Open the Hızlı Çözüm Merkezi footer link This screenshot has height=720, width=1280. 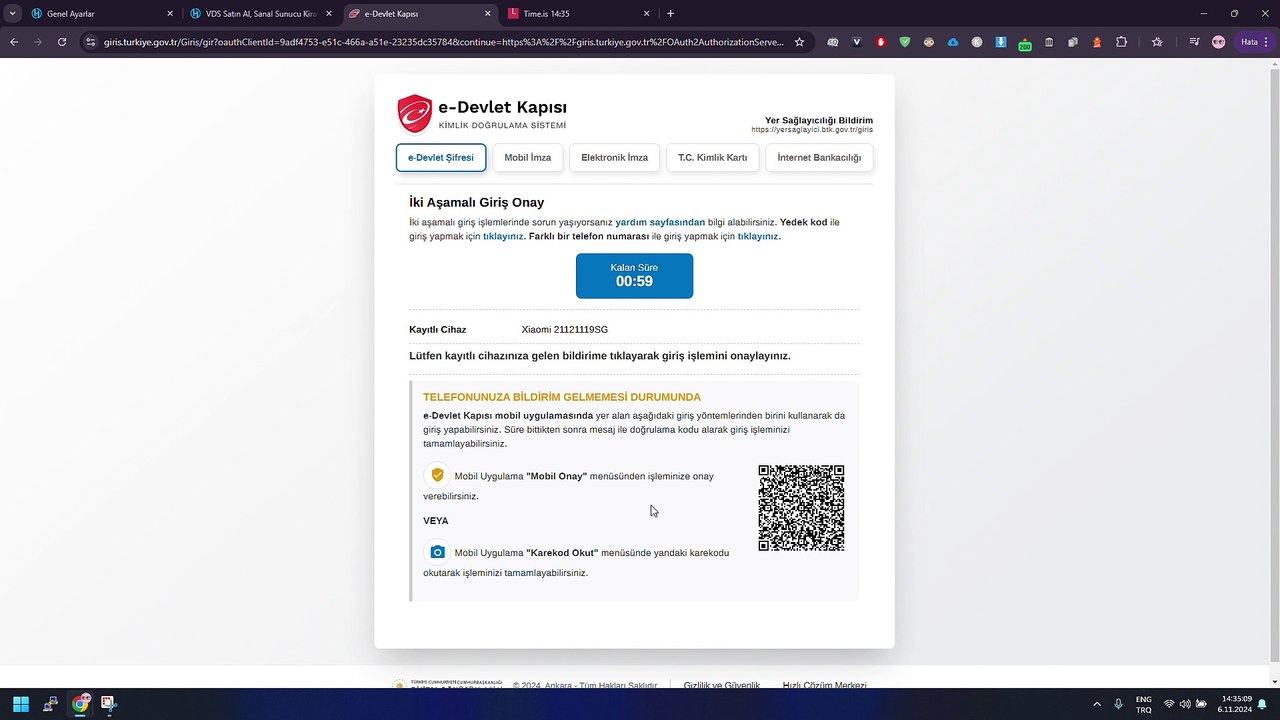pyautogui.click(x=824, y=685)
